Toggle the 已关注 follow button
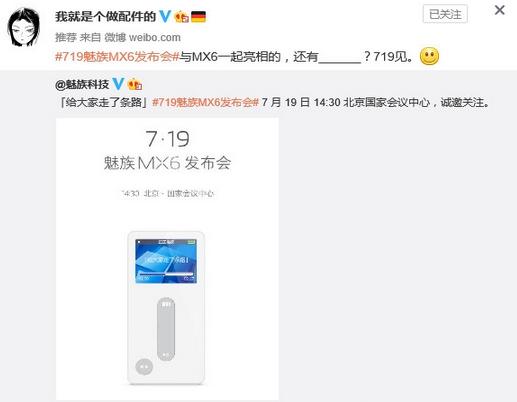The width and height of the screenshot is (517, 402). click(x=445, y=14)
